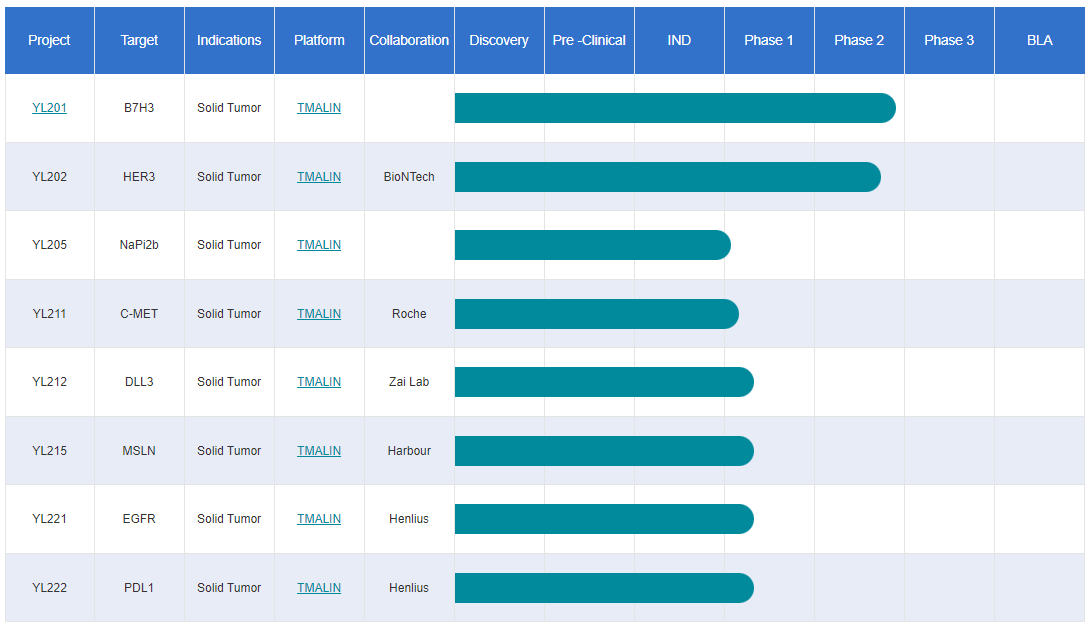Click the YL222 project cell
Screen dimensions: 1091x629
[49, 588]
